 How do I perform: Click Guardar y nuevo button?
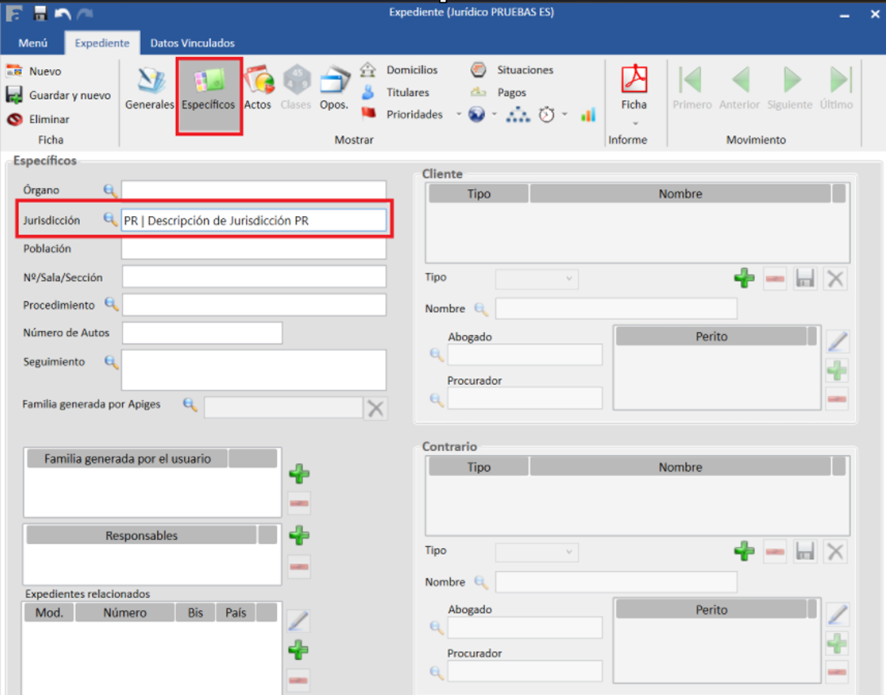click(x=59, y=95)
